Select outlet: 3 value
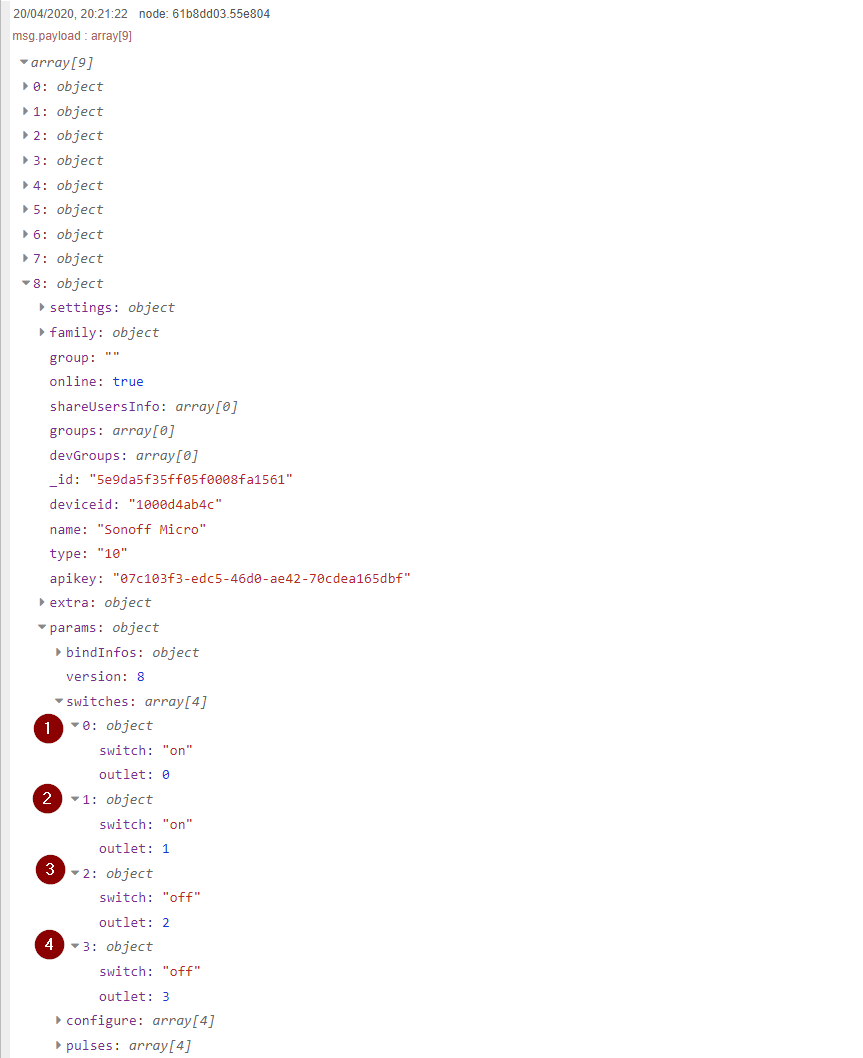This screenshot has height=1058, width=863. (165, 997)
